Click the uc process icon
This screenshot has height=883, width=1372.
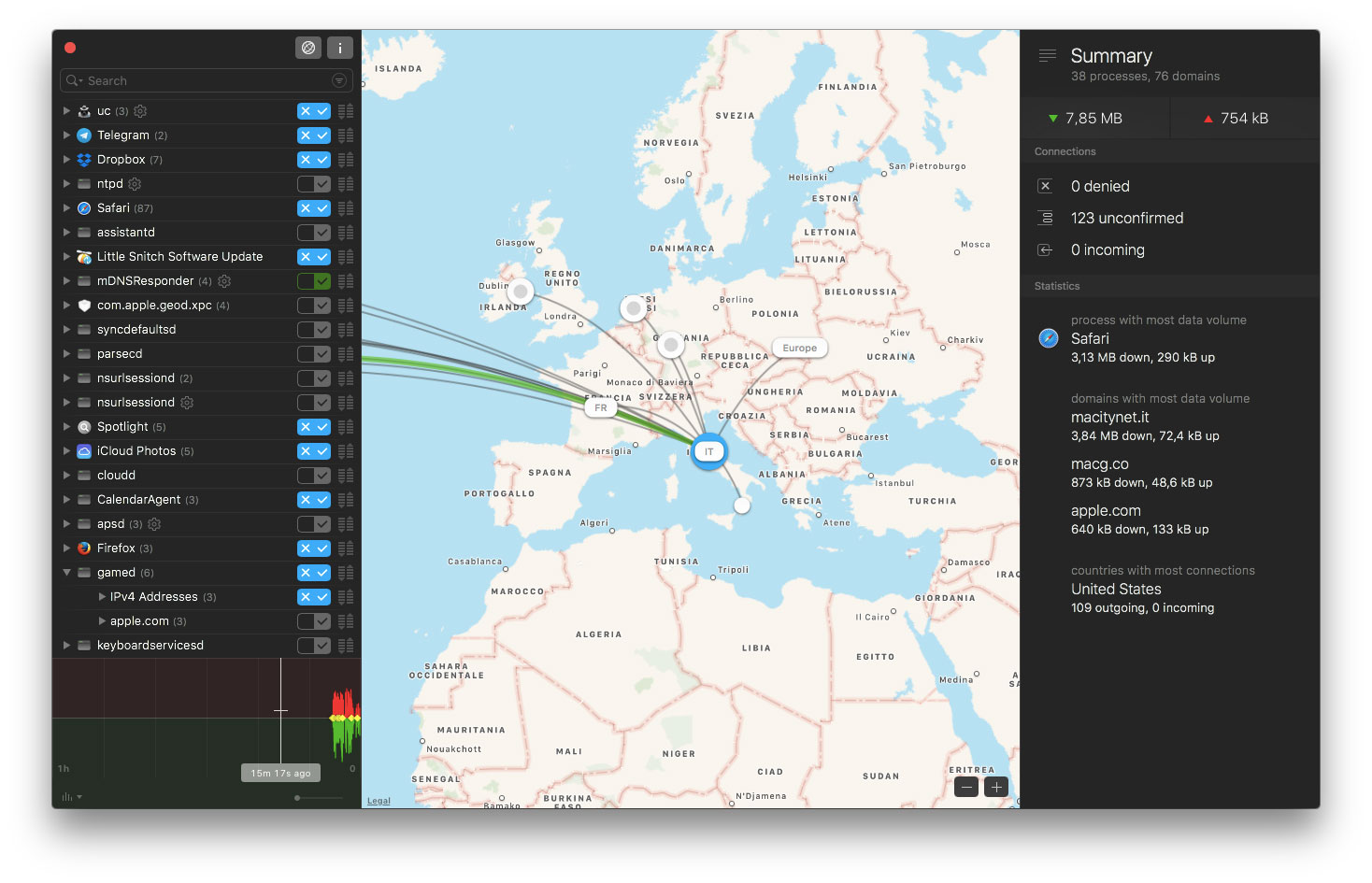point(84,111)
